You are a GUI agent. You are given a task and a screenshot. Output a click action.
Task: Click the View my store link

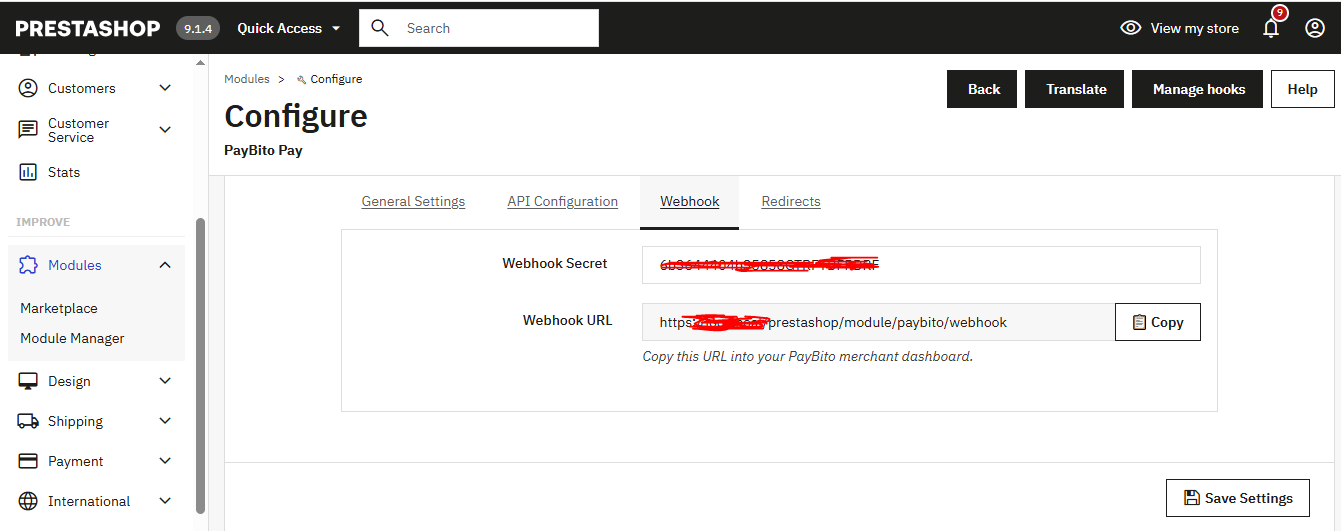tap(1194, 28)
